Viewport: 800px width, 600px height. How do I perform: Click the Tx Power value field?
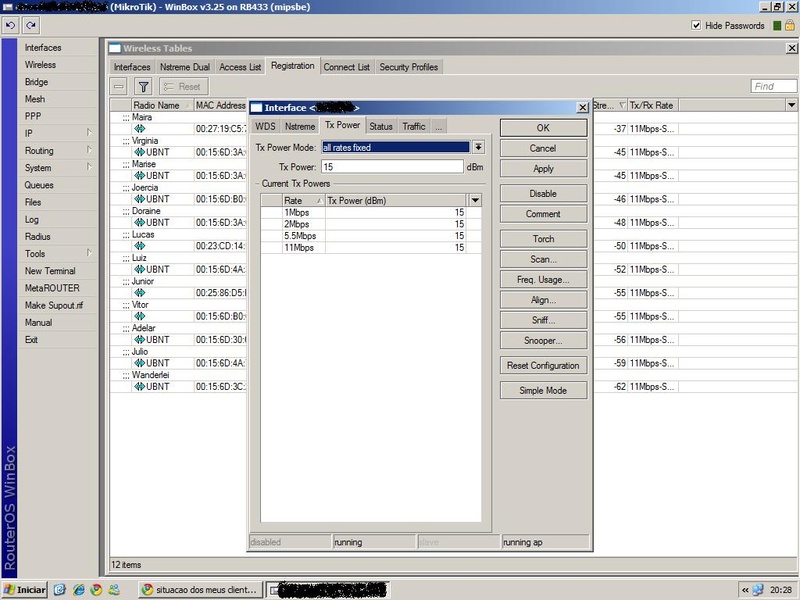(x=392, y=167)
